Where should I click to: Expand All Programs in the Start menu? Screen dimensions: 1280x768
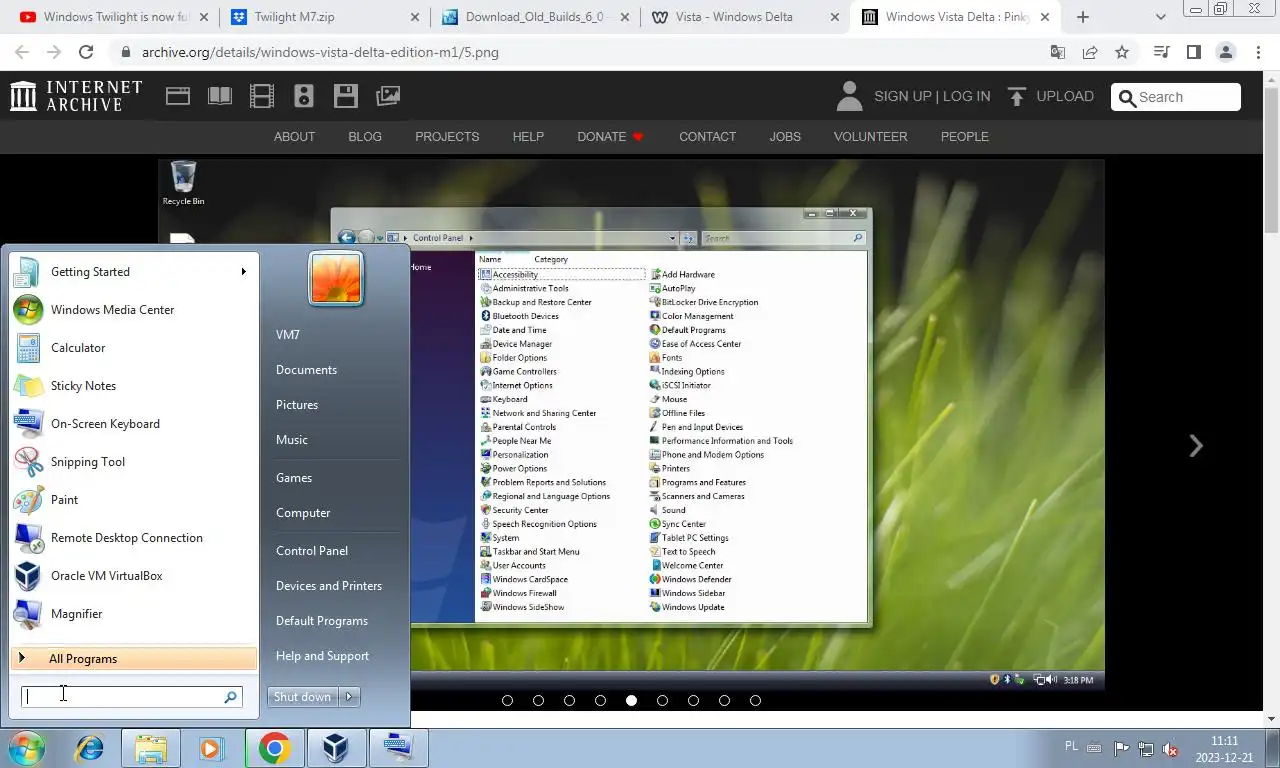tap(134, 659)
